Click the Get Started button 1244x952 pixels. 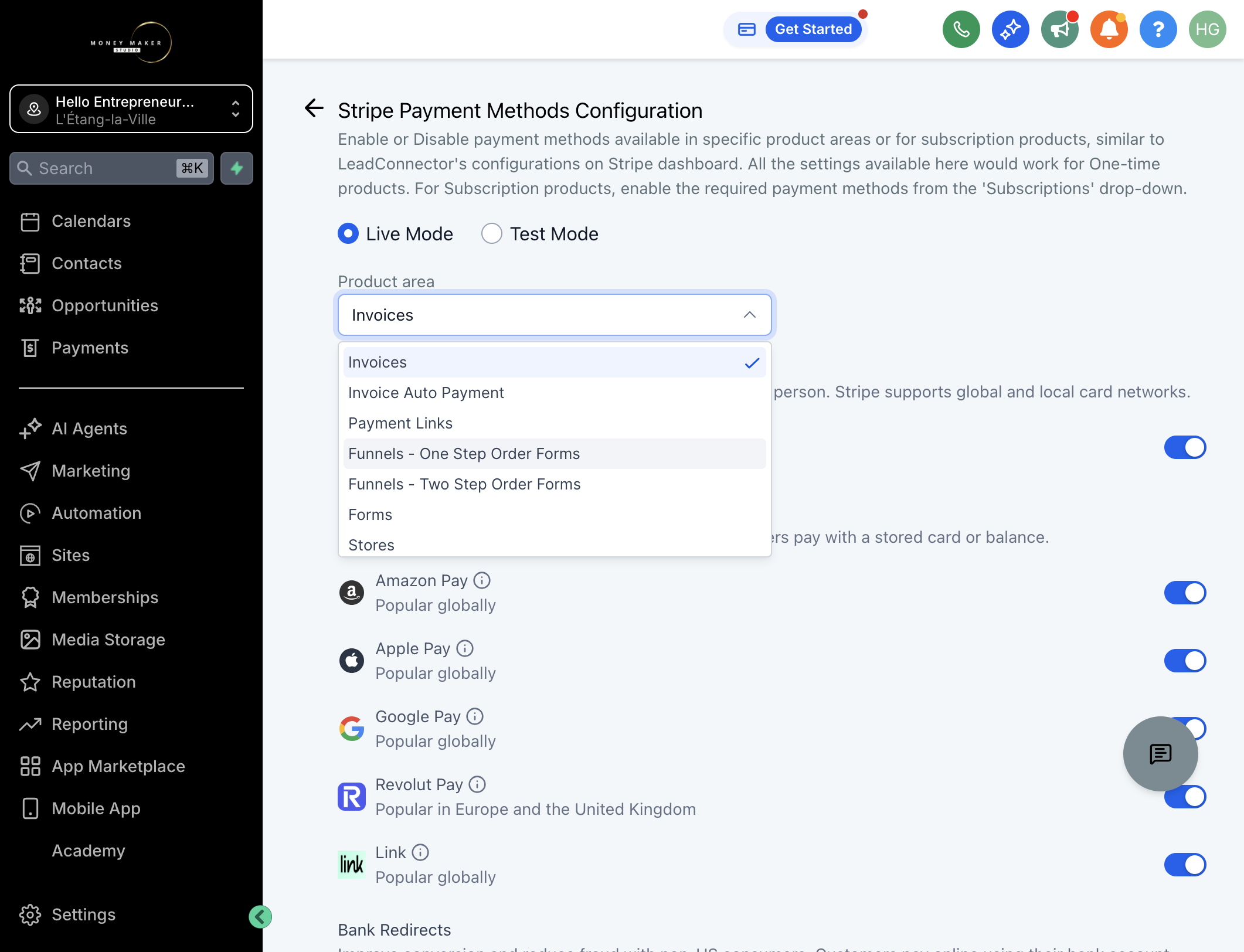coord(813,29)
